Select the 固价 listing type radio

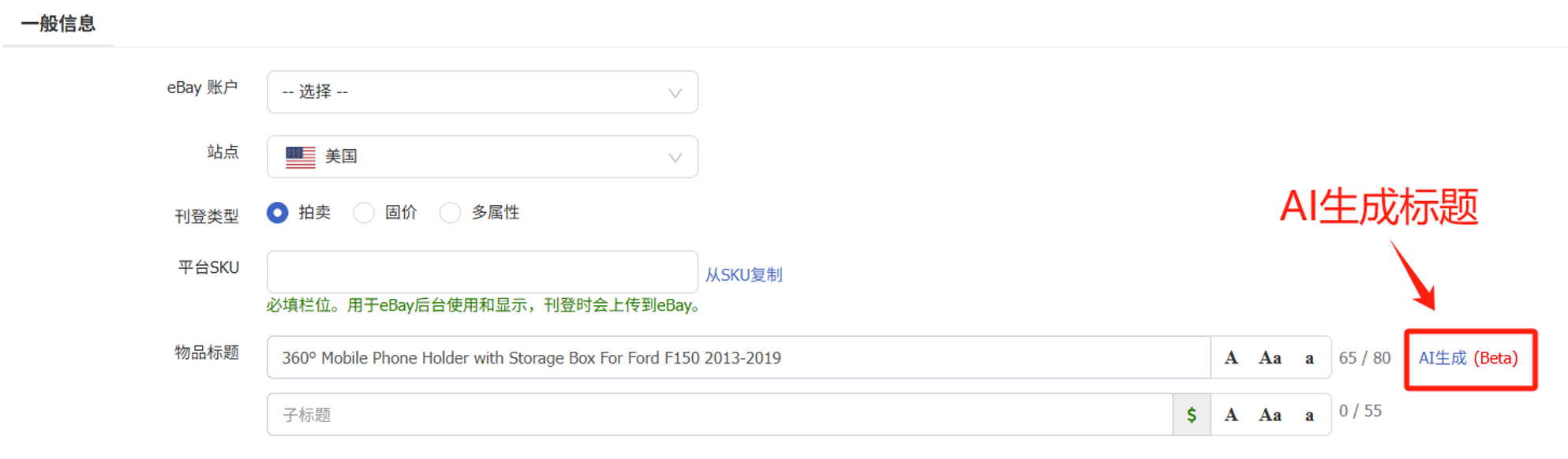[364, 213]
